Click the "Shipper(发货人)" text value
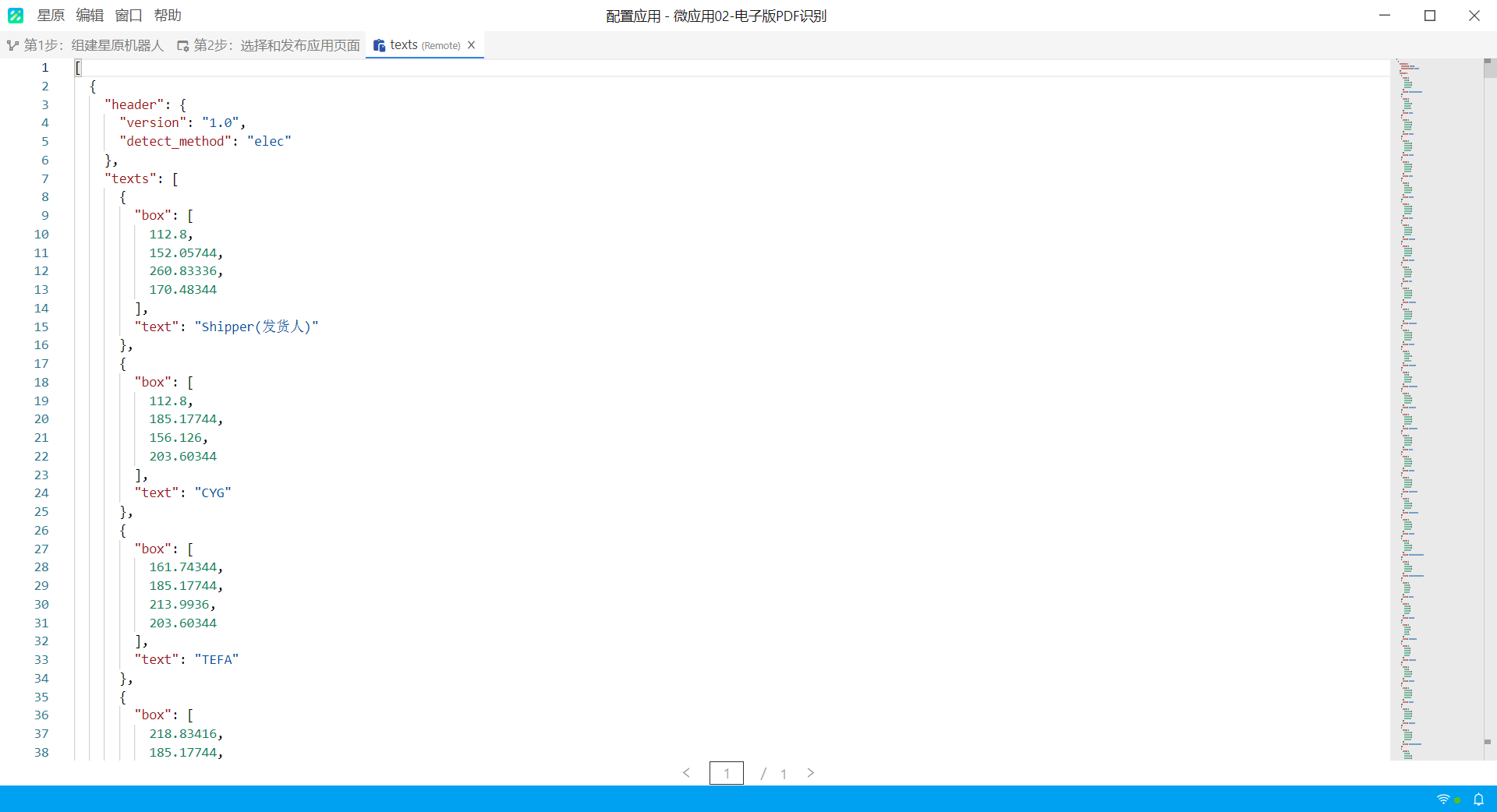1497x812 pixels. [257, 327]
